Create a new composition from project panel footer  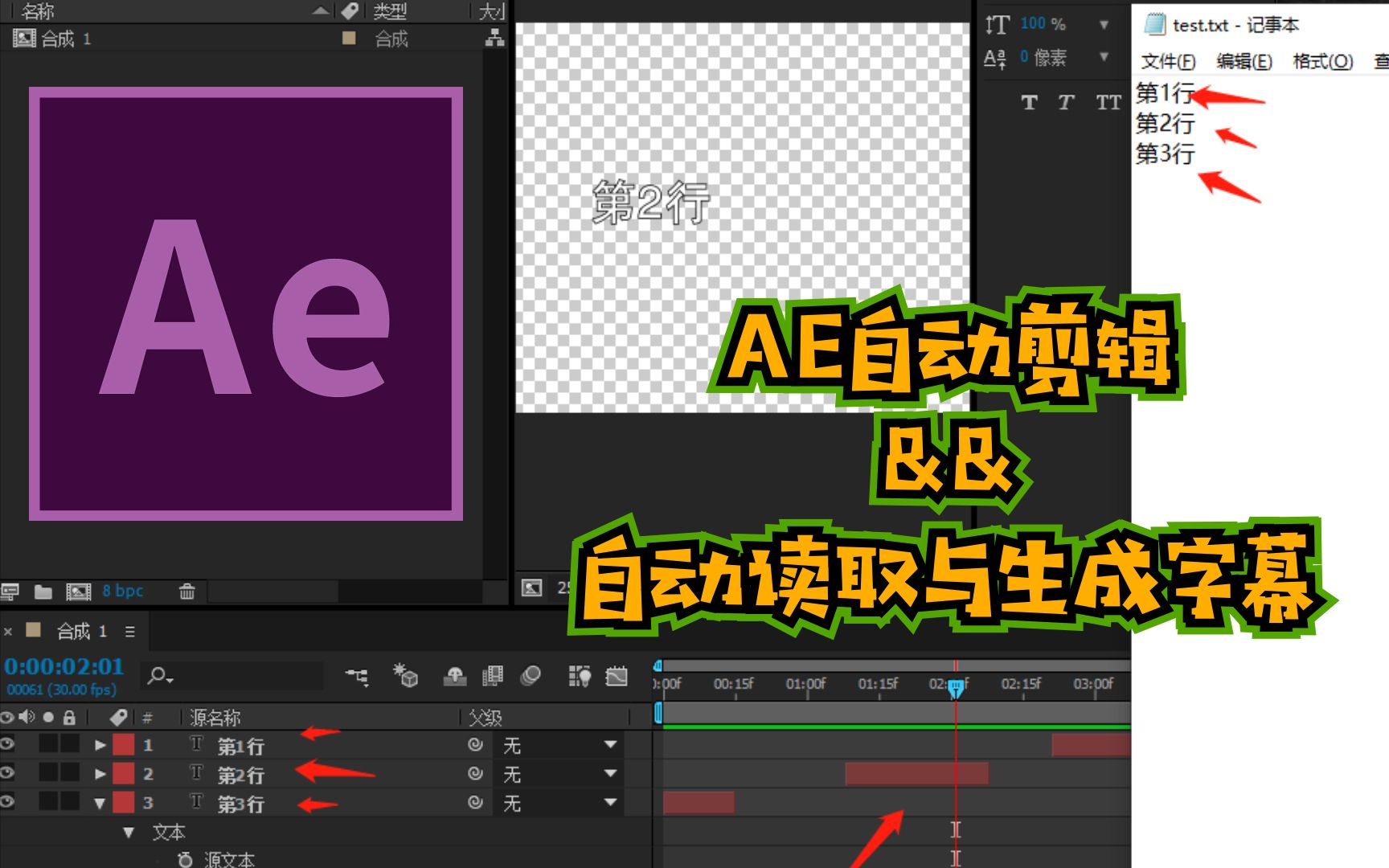(78, 592)
